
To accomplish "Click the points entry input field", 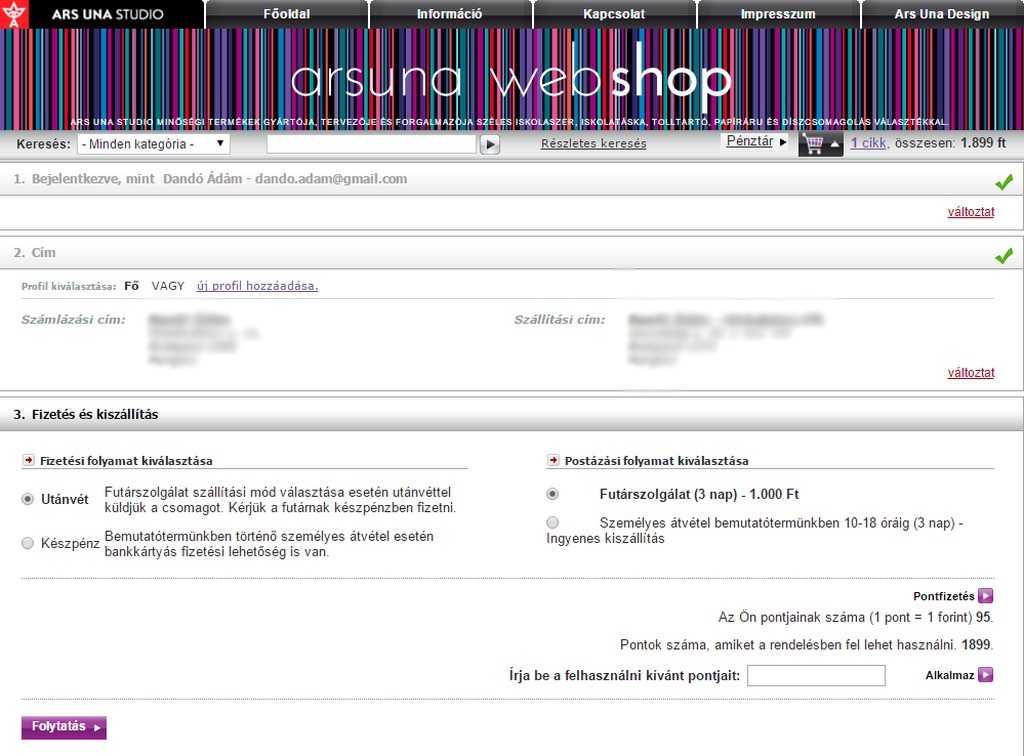I will pos(816,675).
